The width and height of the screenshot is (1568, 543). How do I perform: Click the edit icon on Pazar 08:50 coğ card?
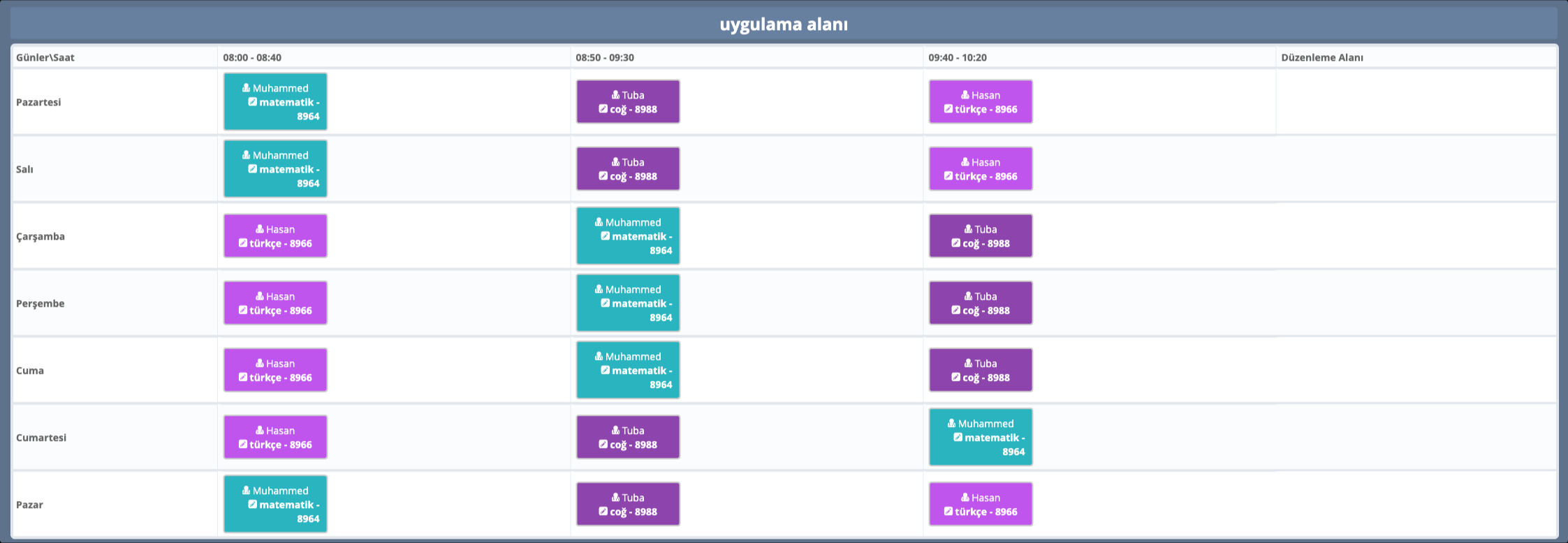point(603,512)
